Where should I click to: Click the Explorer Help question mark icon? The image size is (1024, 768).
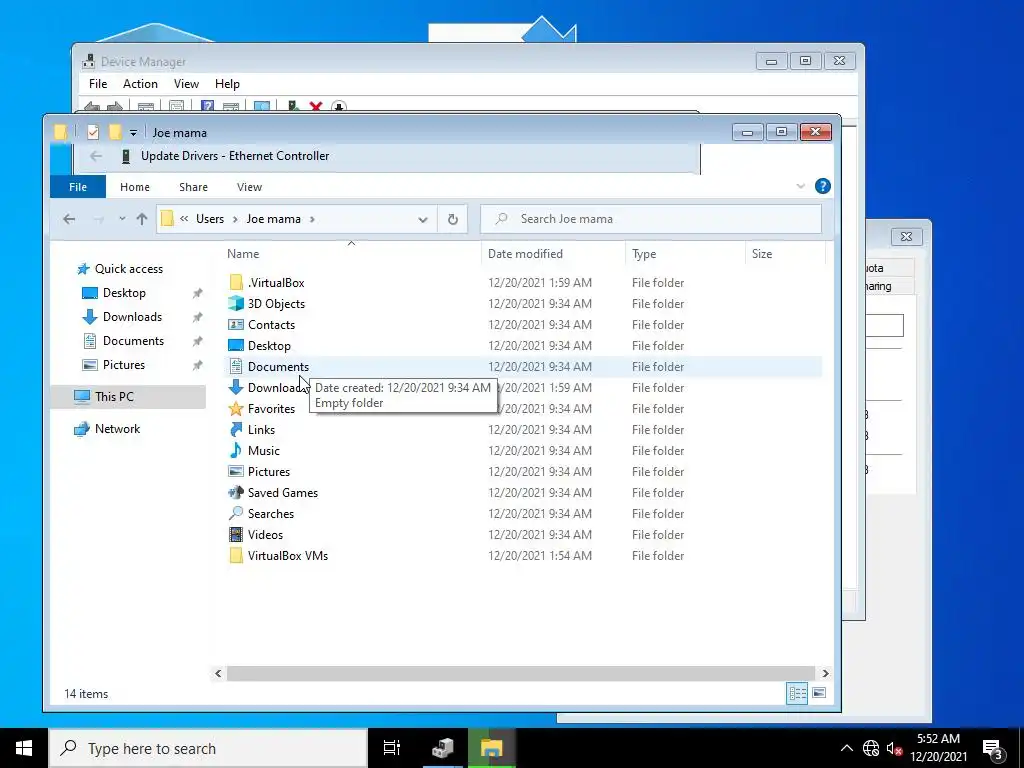[823, 186]
